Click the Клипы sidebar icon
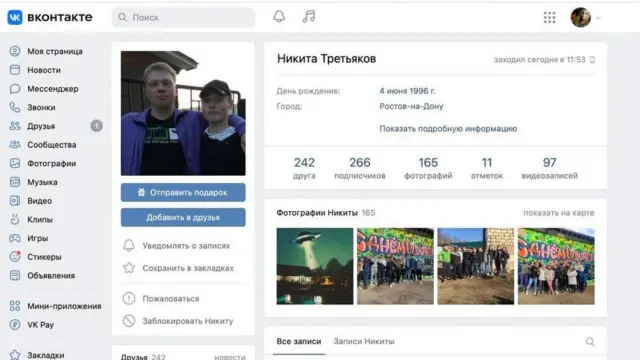This screenshot has height=360, width=640. click(15, 220)
